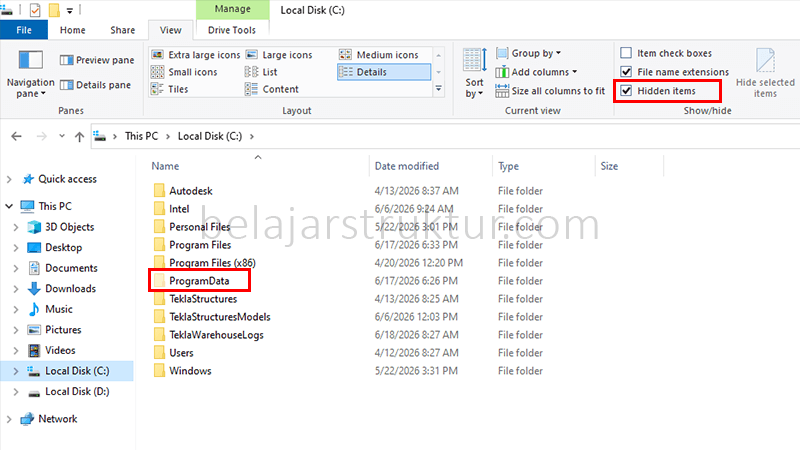Select the TeklaStructures folder
The image size is (800, 450).
coord(203,298)
